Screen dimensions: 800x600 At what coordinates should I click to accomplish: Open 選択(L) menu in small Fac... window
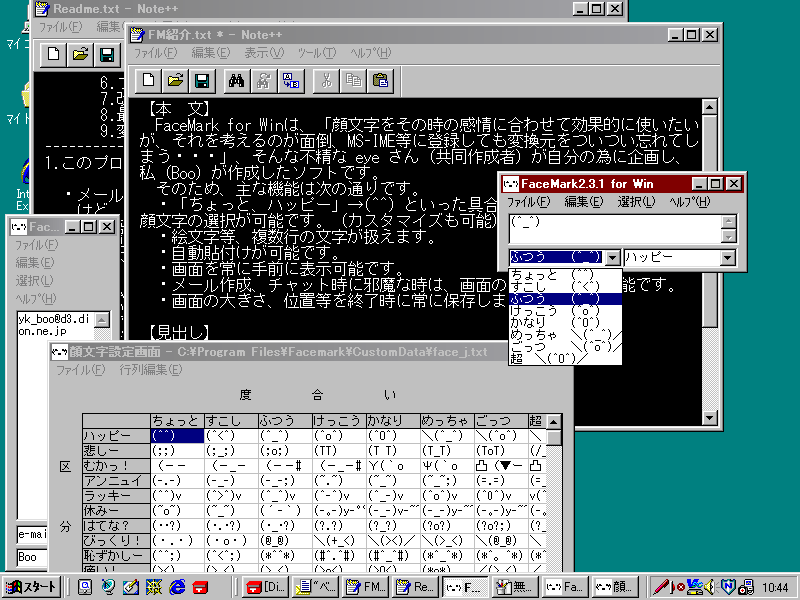pos(35,281)
